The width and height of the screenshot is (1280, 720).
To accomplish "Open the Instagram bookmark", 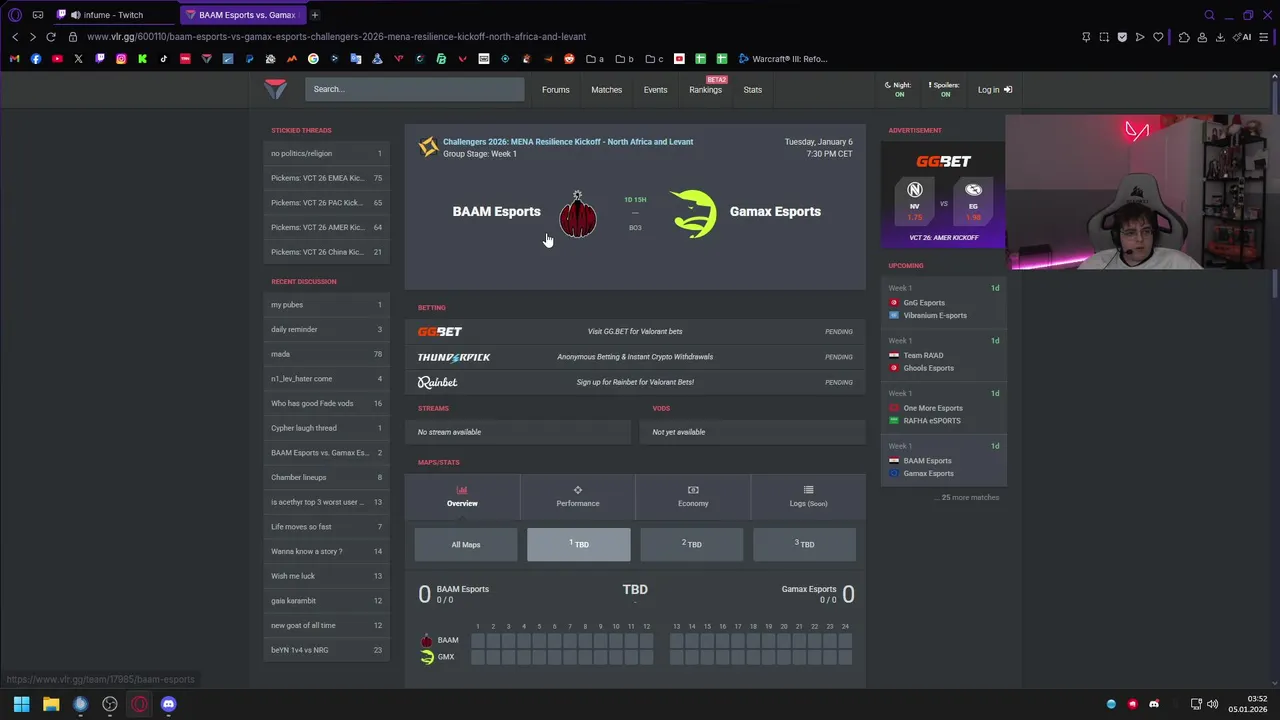I will (121, 59).
